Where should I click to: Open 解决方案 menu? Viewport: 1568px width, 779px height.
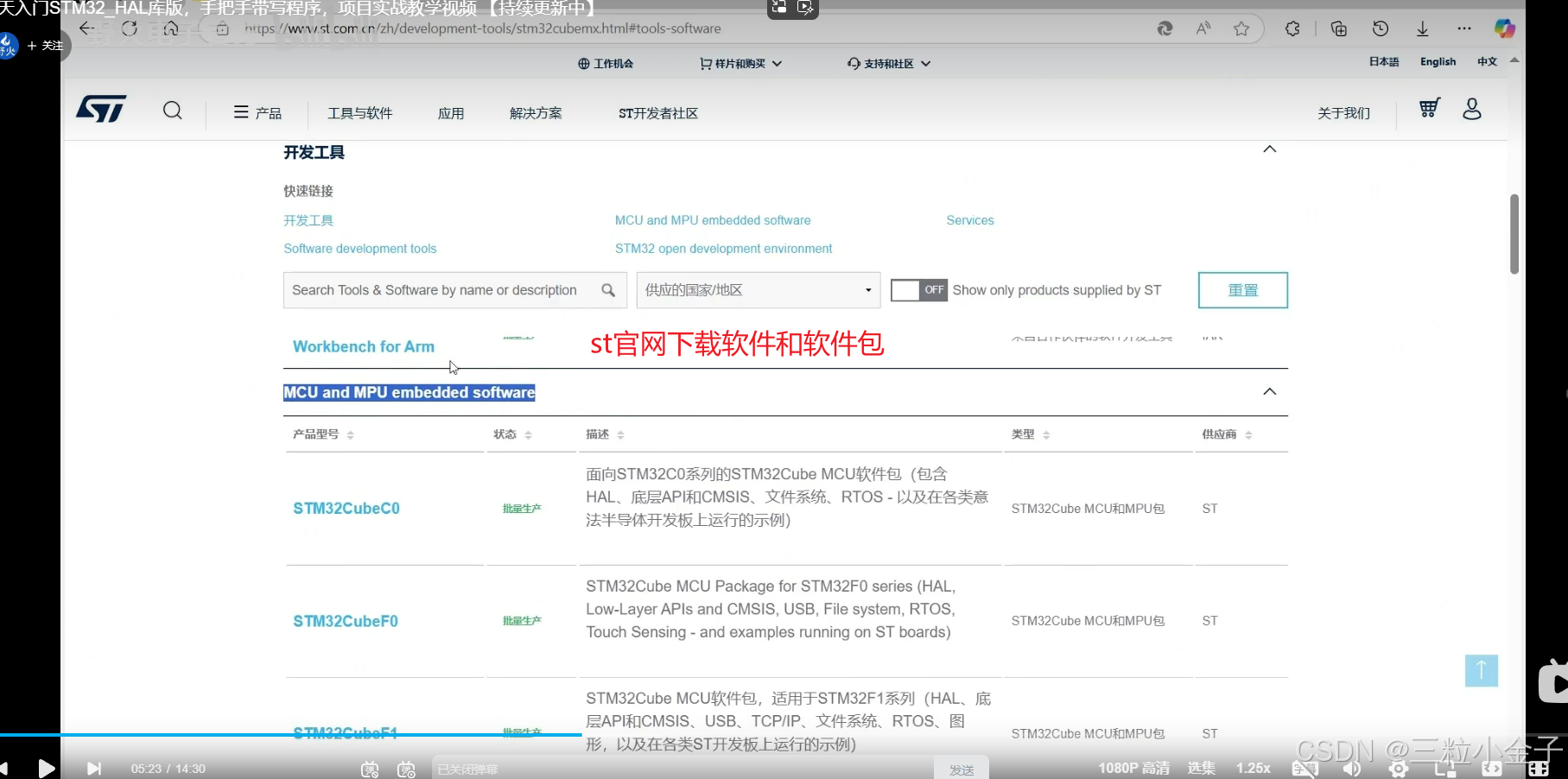pos(536,113)
